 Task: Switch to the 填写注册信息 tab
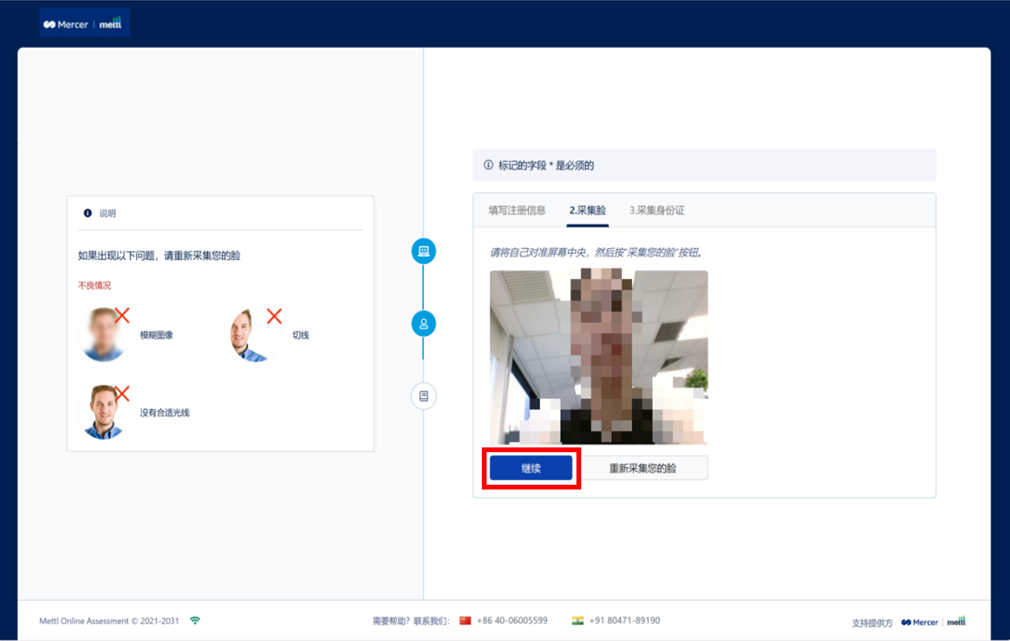[x=517, y=210]
